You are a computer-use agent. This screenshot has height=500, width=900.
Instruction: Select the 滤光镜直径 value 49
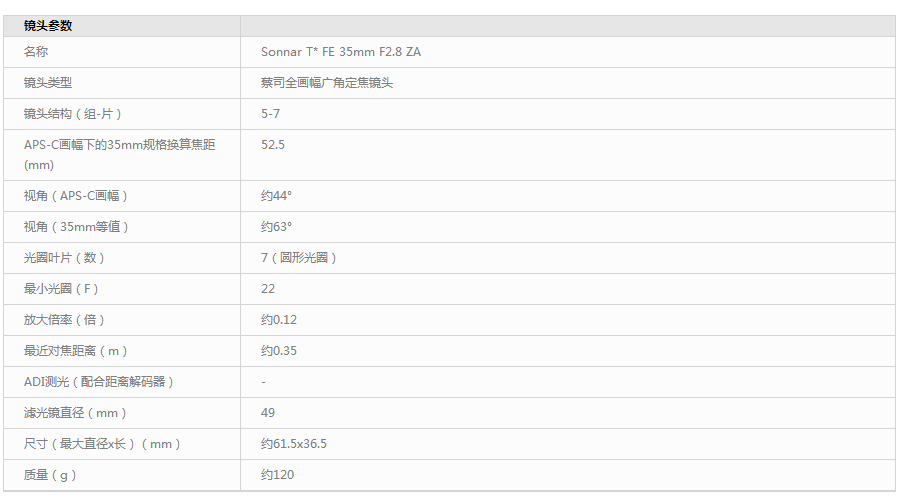[268, 413]
